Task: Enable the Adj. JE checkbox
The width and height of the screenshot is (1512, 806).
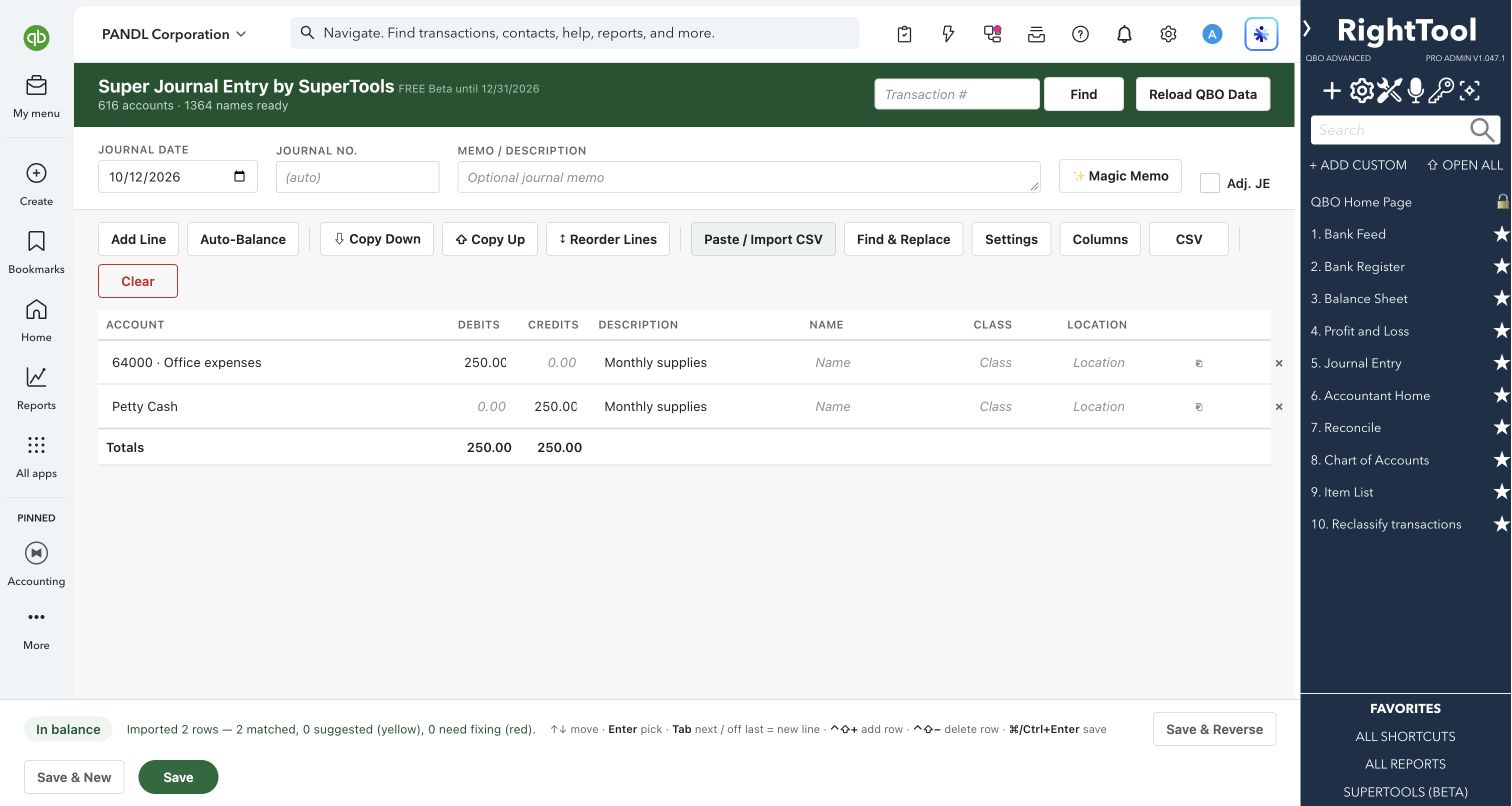Action: click(1210, 183)
